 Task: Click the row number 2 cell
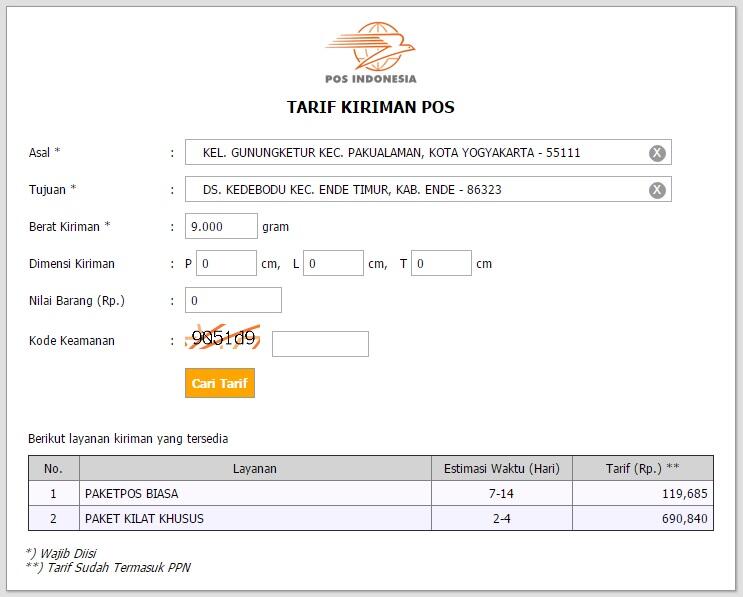[54, 518]
